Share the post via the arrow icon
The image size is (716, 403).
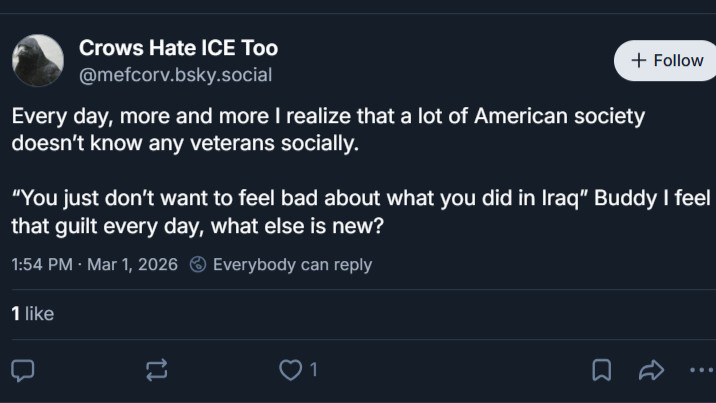tap(651, 370)
